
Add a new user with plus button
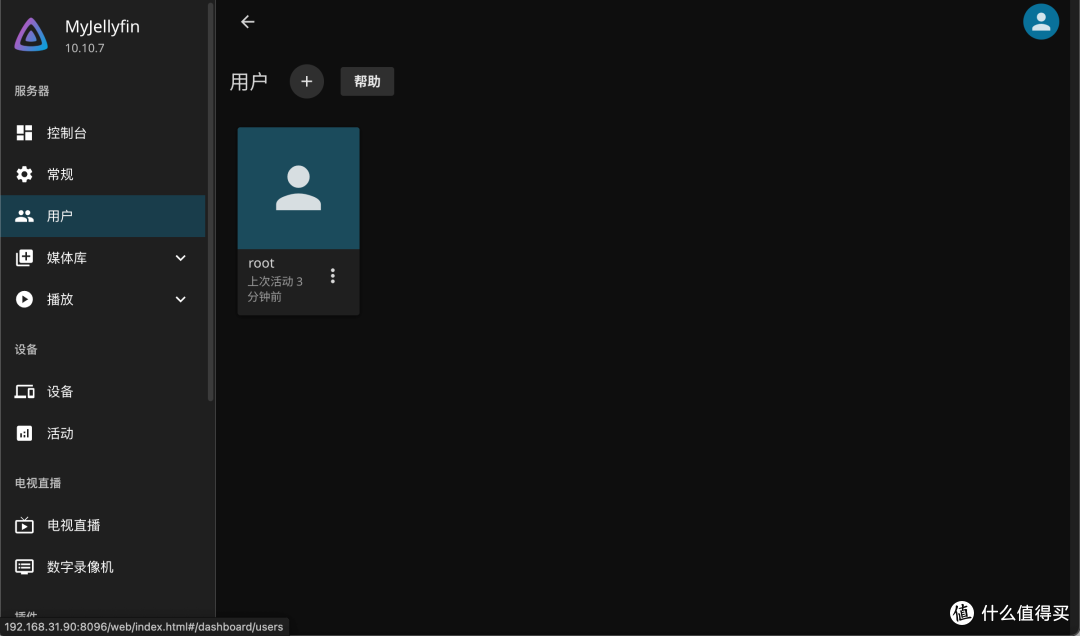[x=307, y=81]
